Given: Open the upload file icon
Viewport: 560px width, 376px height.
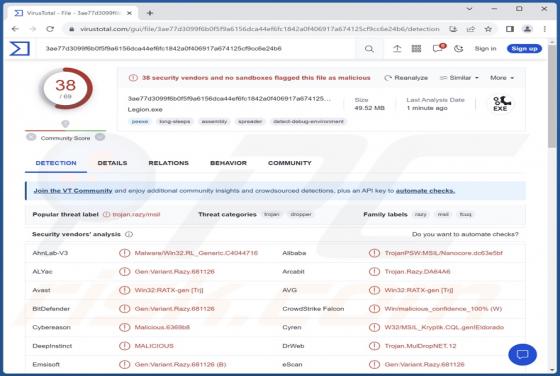Looking at the screenshot, I should click(x=397, y=49).
